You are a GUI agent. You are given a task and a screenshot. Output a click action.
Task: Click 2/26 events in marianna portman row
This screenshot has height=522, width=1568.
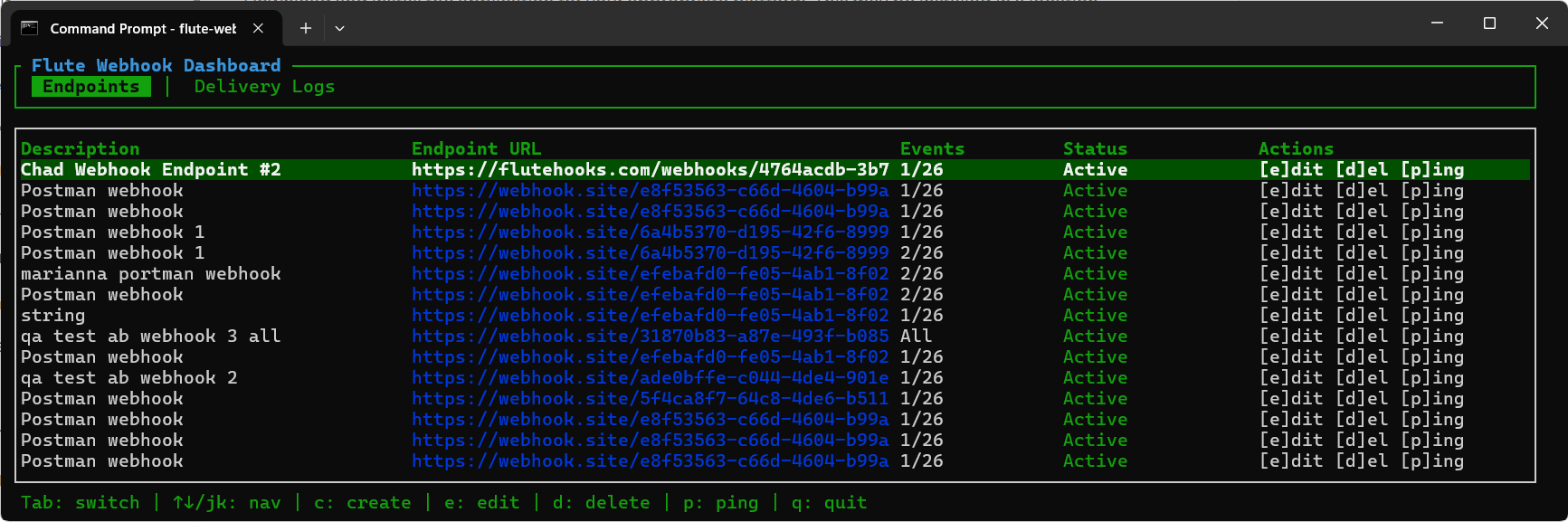pos(921,274)
